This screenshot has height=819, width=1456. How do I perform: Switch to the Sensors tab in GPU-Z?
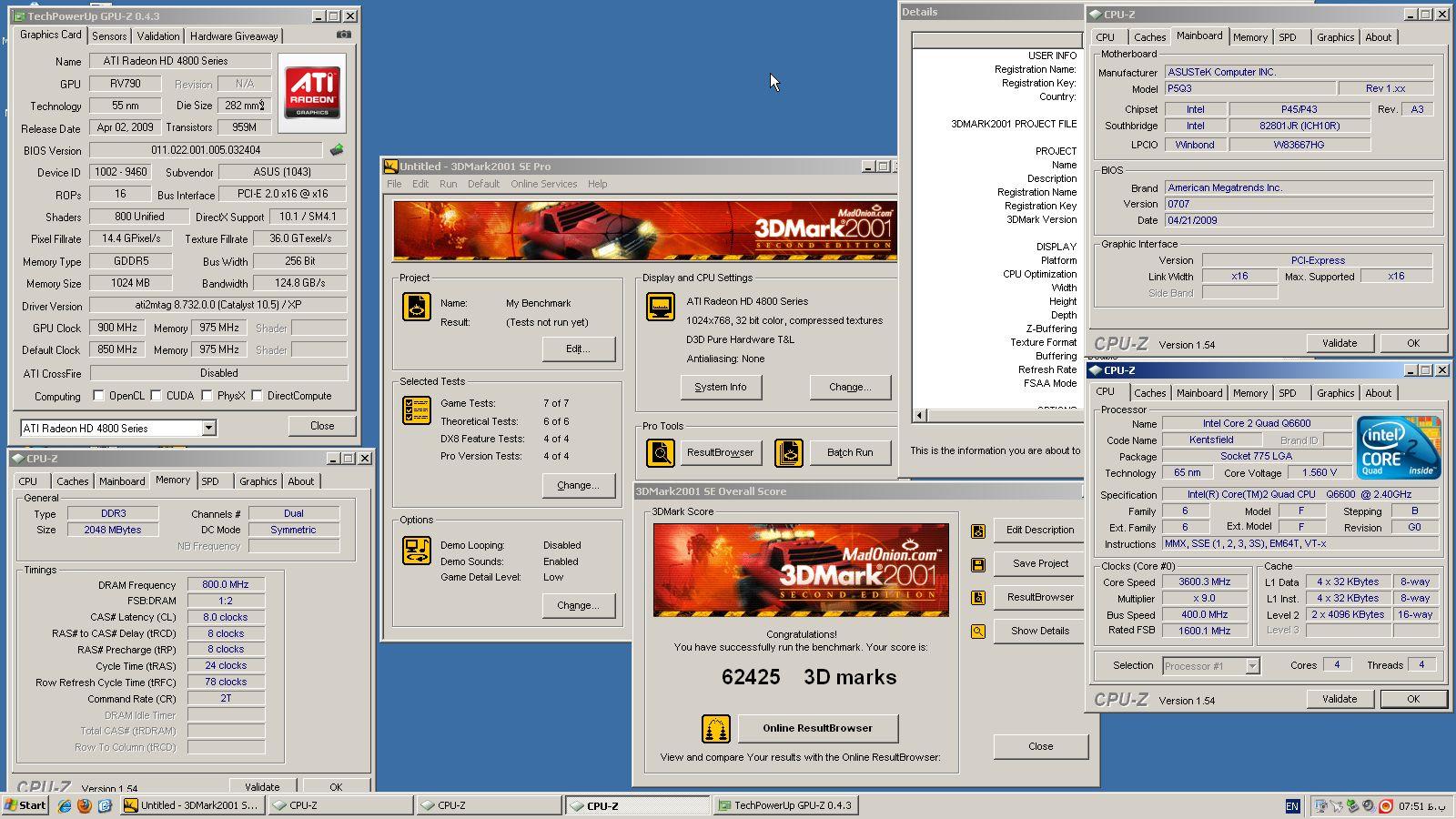tap(109, 36)
